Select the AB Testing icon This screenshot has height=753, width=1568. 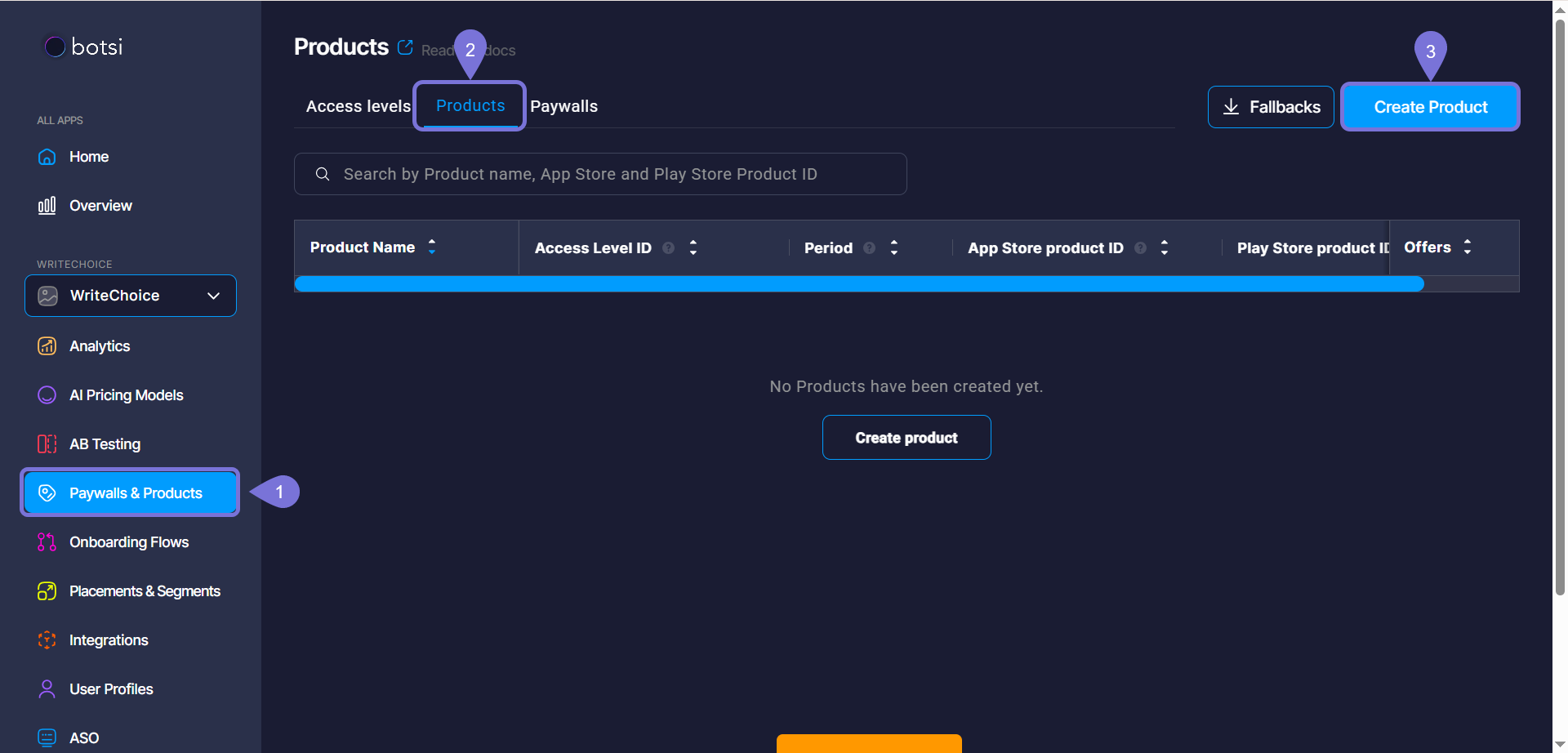coord(47,444)
